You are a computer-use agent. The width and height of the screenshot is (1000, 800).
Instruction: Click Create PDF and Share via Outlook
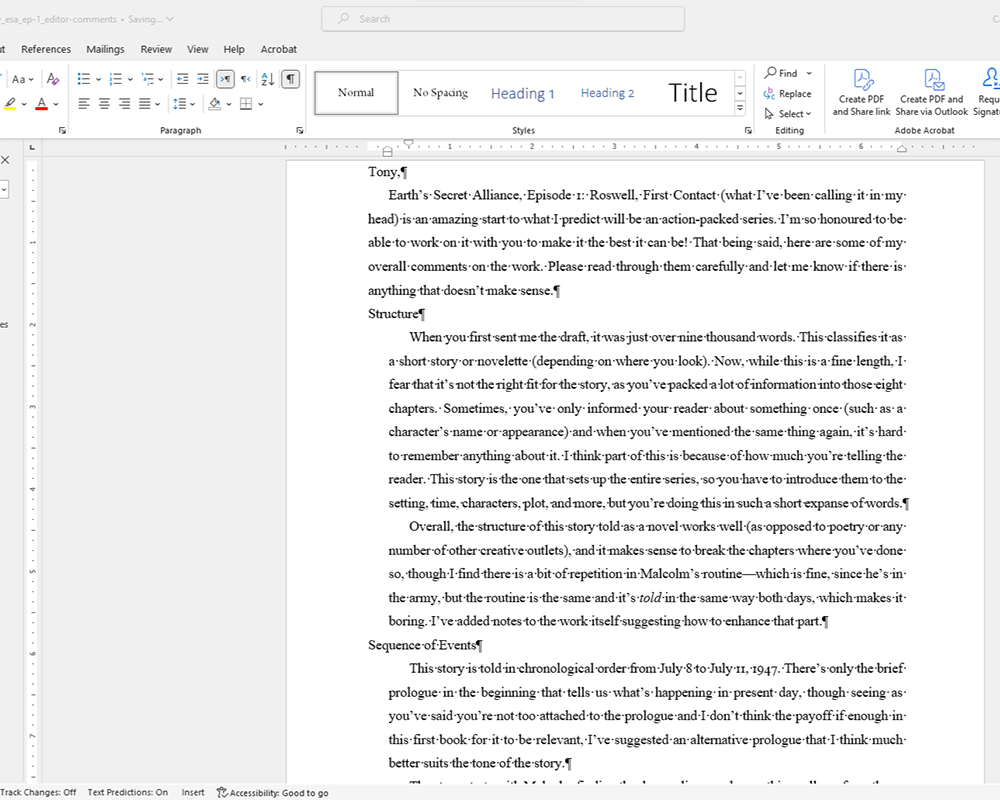coord(932,93)
